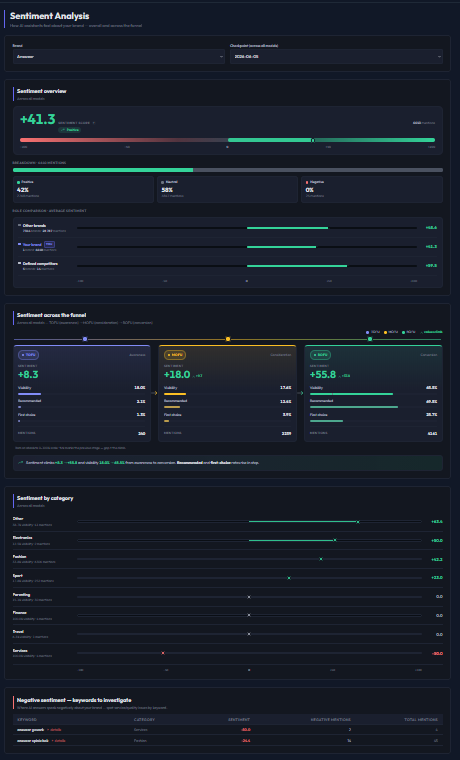Click the Sport category row label
Viewport: 460px width, 760px height.
17,575
